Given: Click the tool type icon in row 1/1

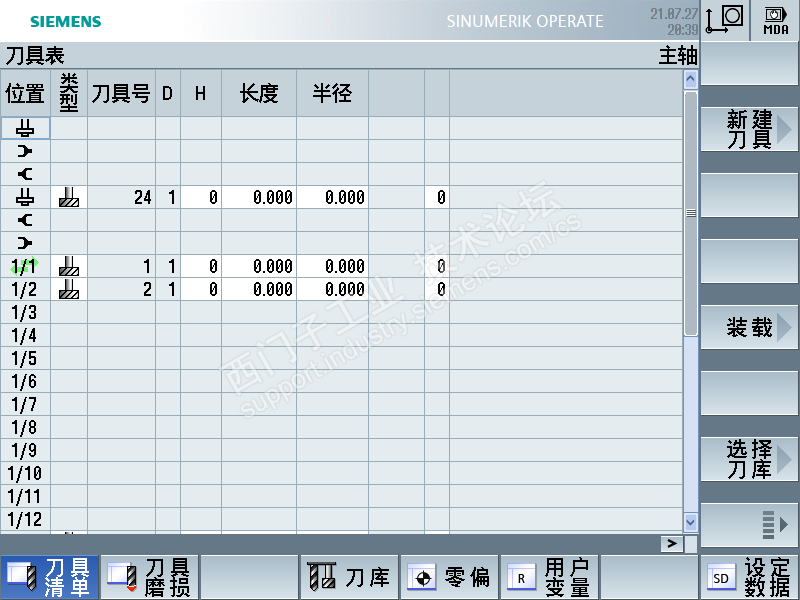Looking at the screenshot, I should [x=69, y=266].
